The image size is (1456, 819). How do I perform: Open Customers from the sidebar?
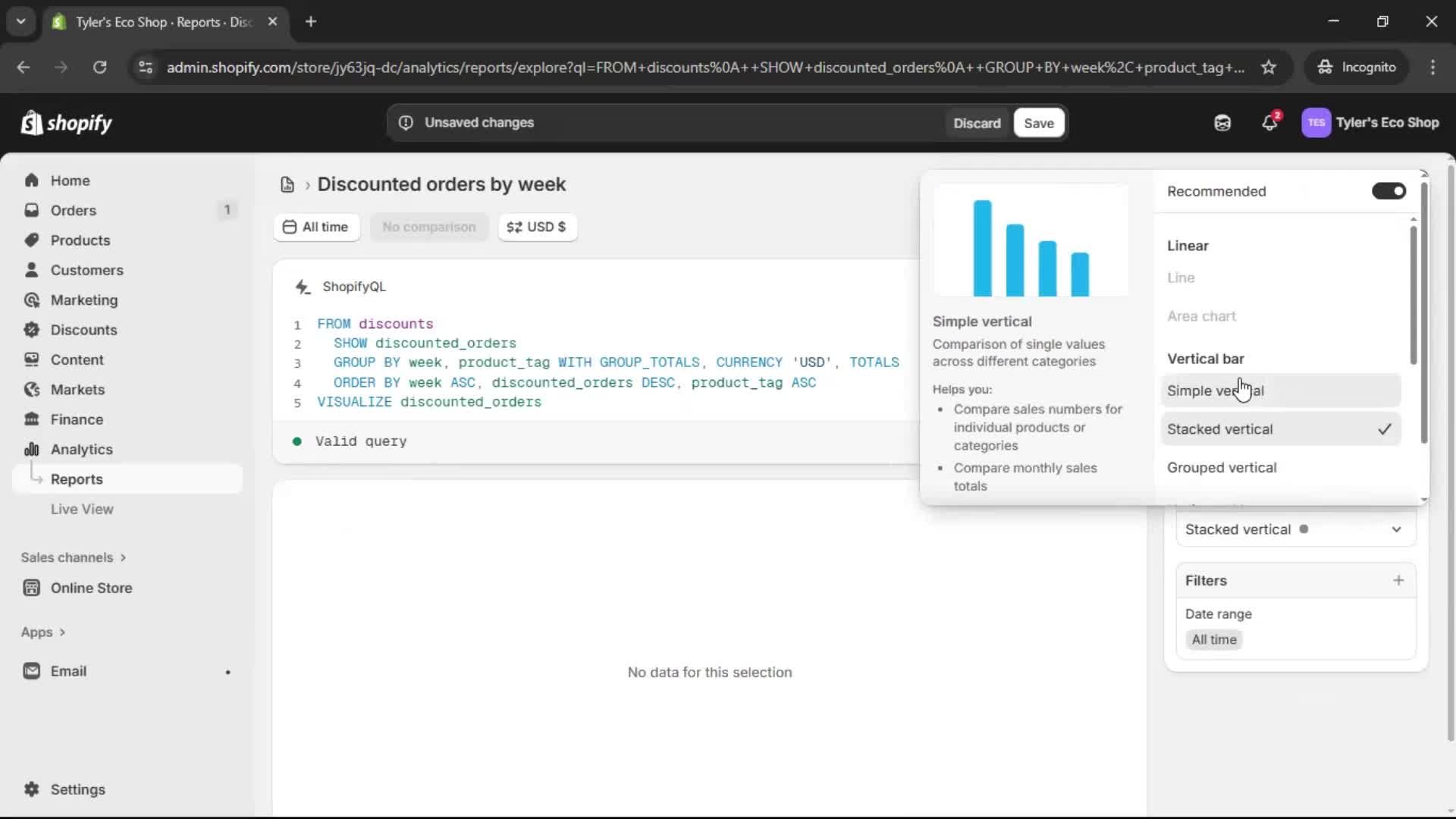click(88, 270)
